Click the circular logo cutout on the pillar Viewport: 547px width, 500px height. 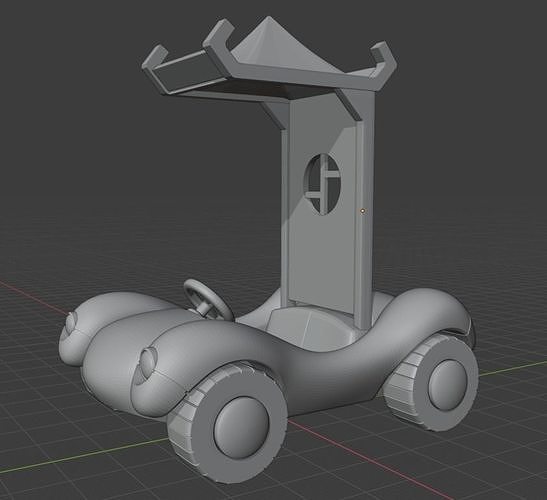point(322,184)
